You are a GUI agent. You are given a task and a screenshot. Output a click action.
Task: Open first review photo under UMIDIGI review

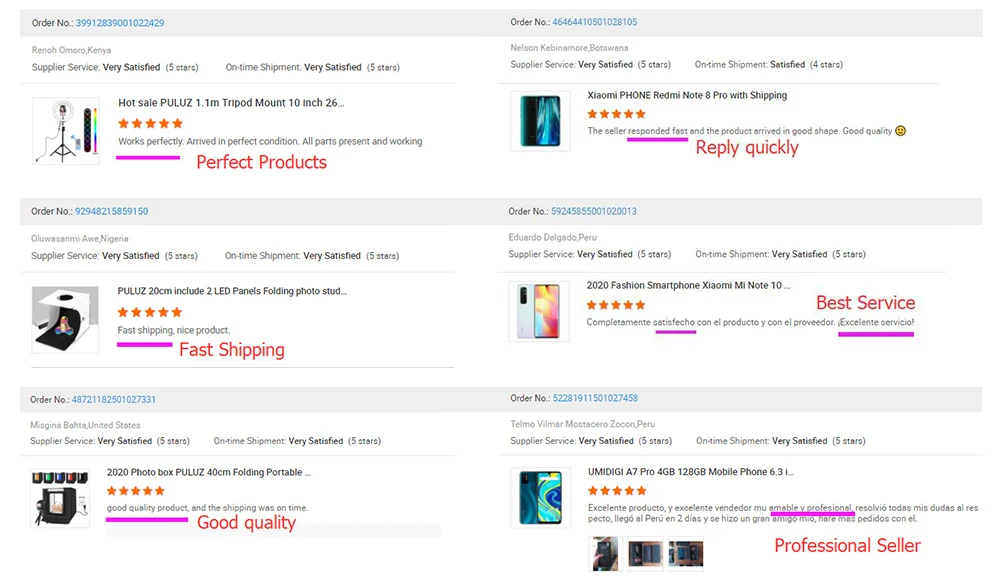[x=605, y=554]
